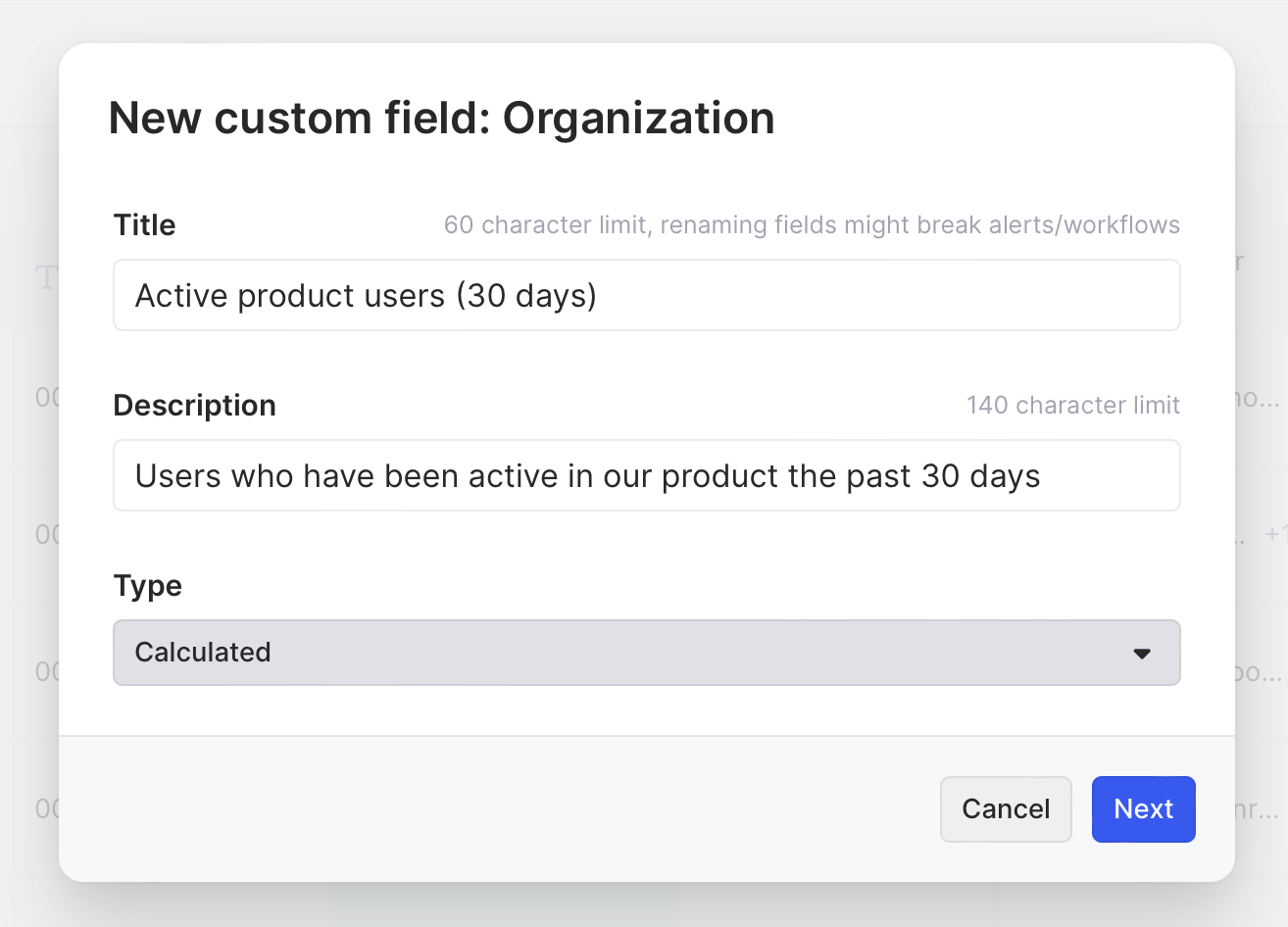Click the "60 character limit" hint text
This screenshot has height=927, width=1288.
(x=545, y=225)
